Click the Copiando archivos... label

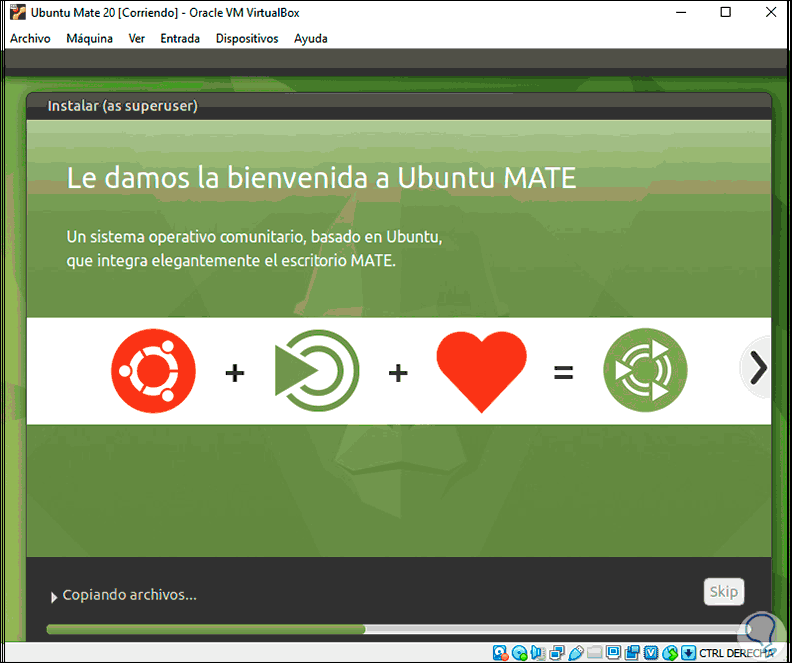[x=129, y=595]
